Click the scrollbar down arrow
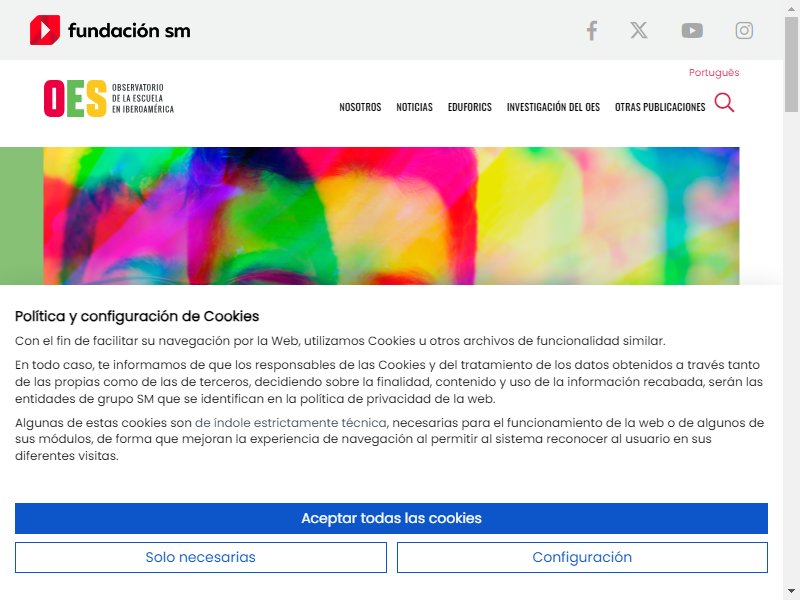The height and width of the screenshot is (600, 800). point(791,592)
